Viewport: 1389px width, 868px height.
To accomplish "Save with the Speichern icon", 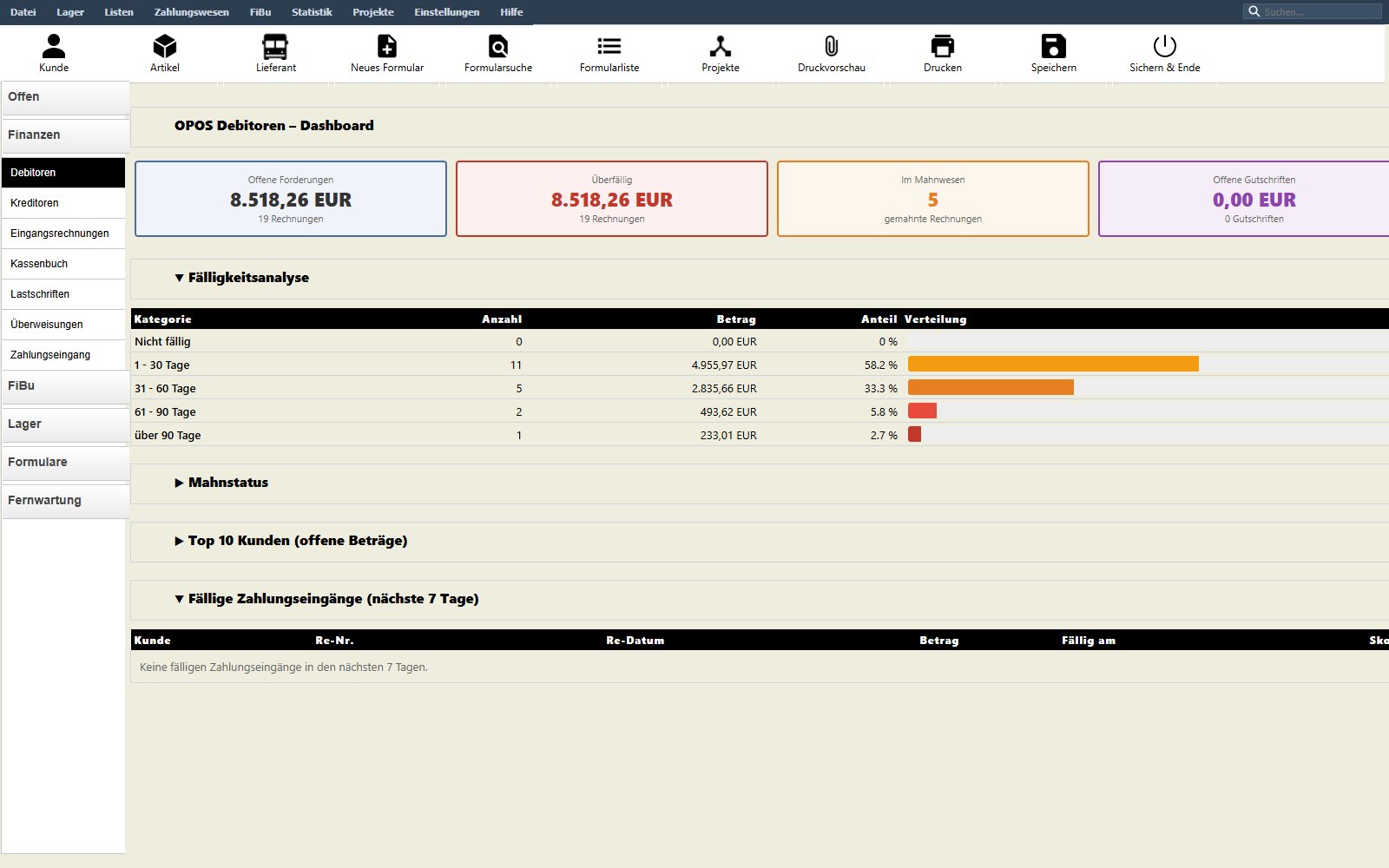I will [x=1054, y=46].
